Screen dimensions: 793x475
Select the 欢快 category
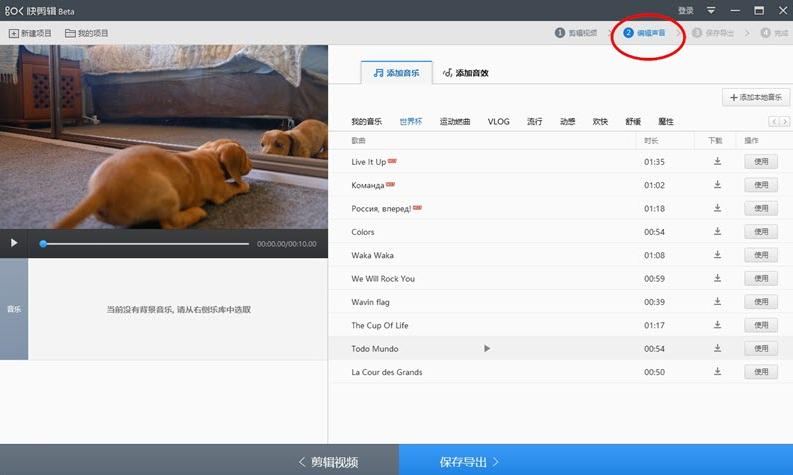click(600, 121)
